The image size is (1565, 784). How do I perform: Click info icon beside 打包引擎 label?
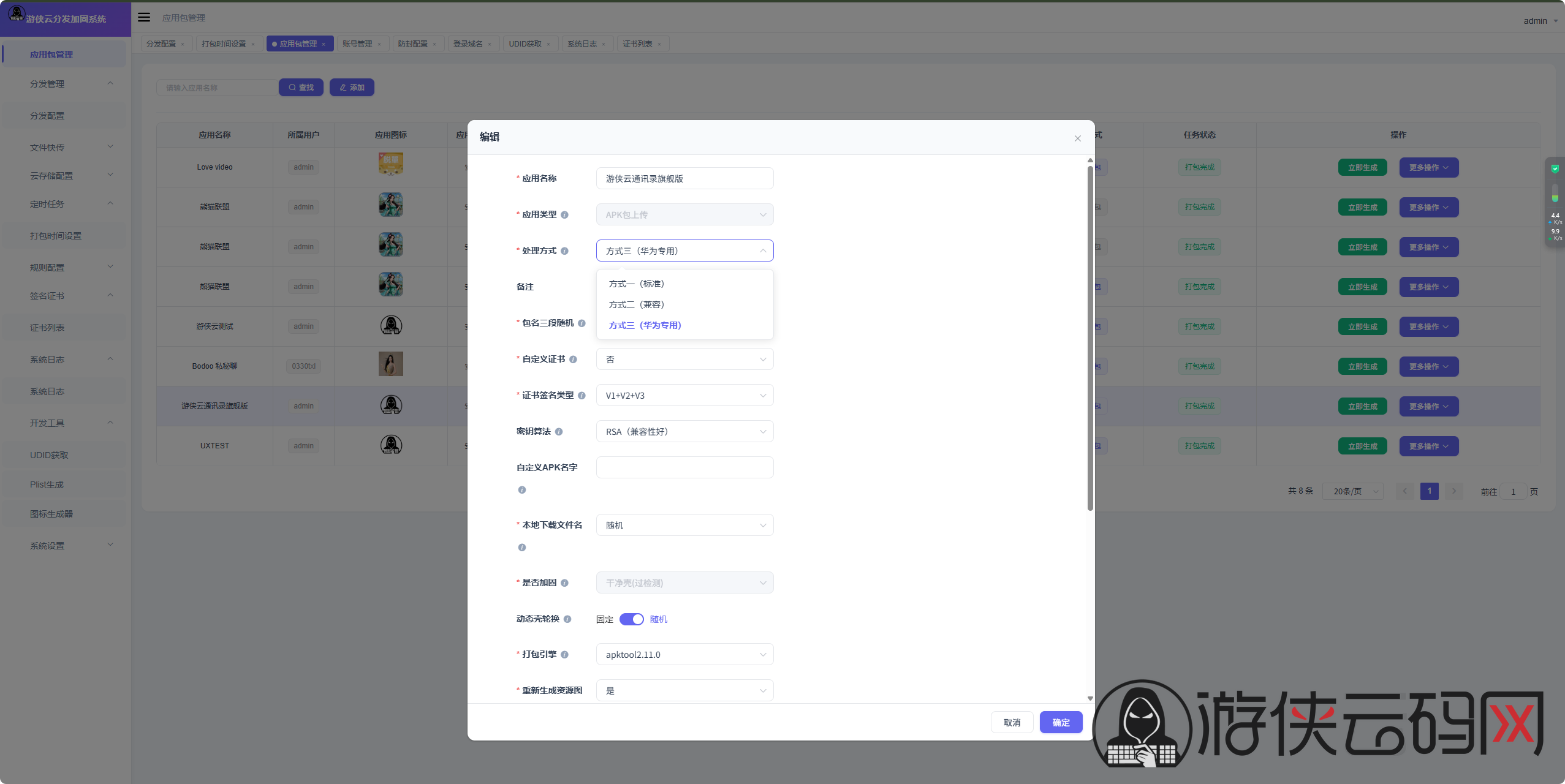coord(564,655)
